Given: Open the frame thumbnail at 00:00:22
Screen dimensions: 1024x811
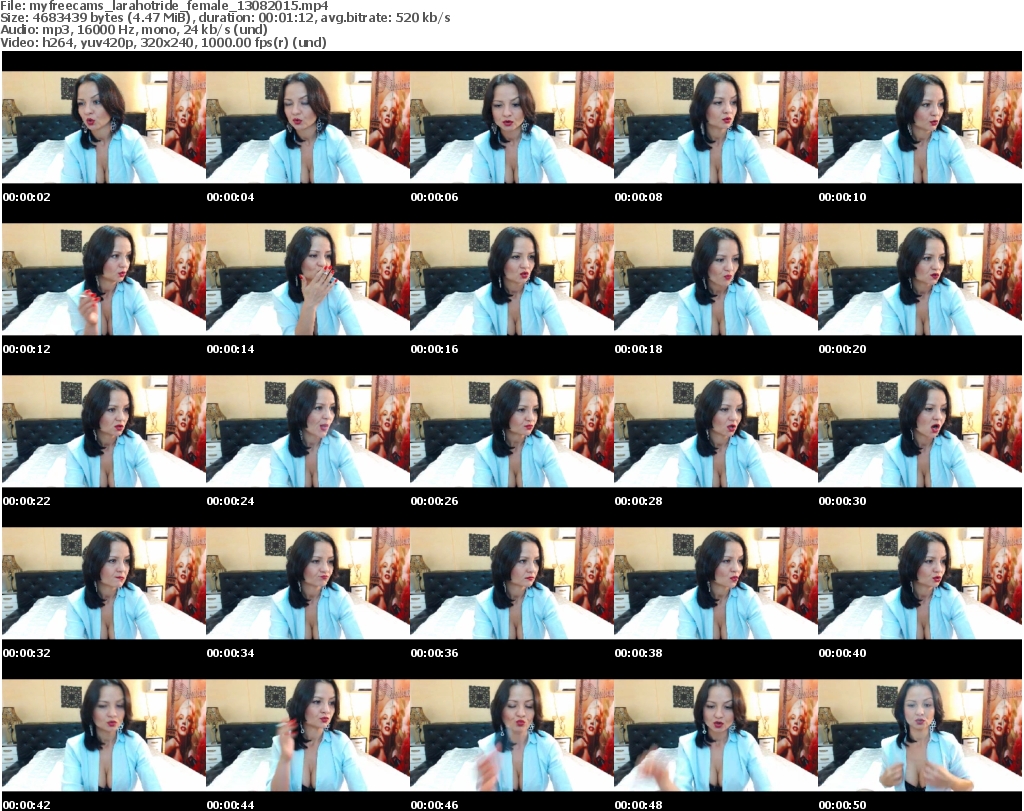Looking at the screenshot, I should tap(104, 431).
